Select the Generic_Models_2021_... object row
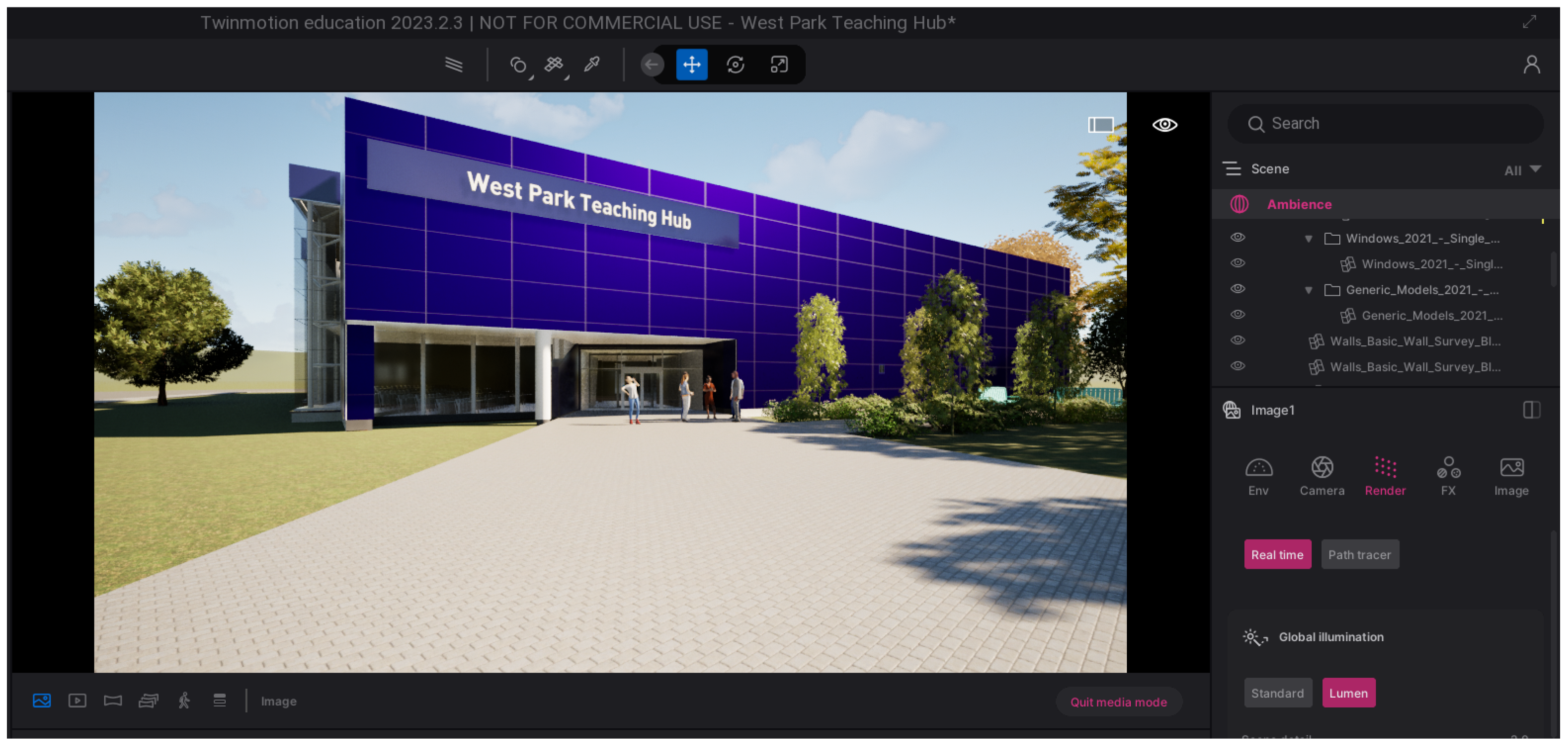 1385,315
